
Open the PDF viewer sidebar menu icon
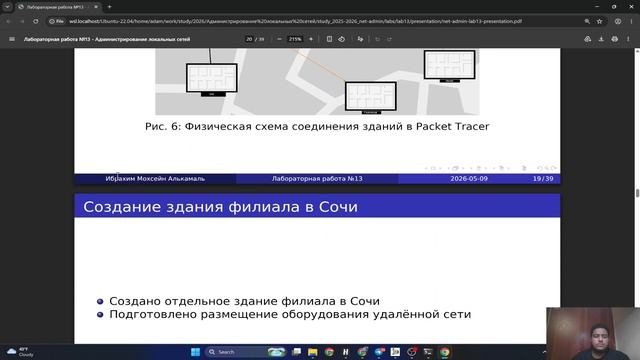(x=12, y=39)
